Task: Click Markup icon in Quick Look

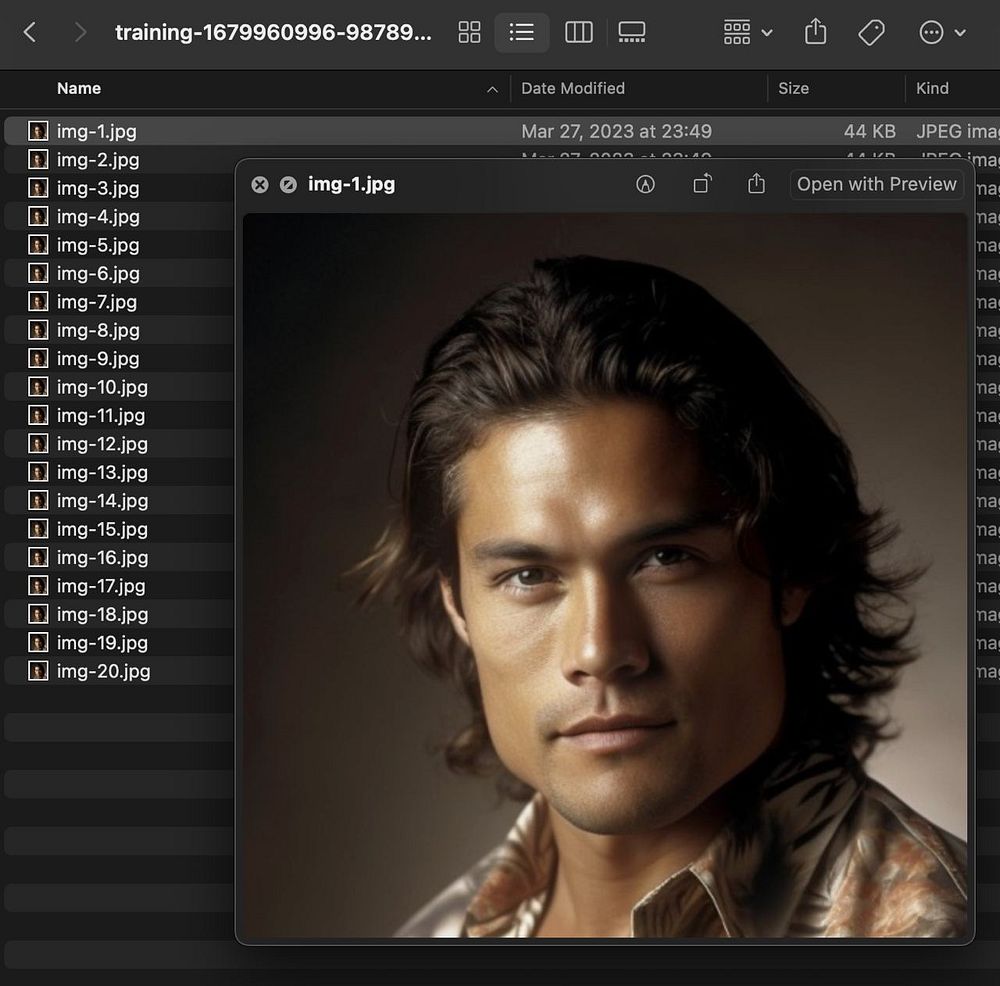Action: (x=646, y=184)
